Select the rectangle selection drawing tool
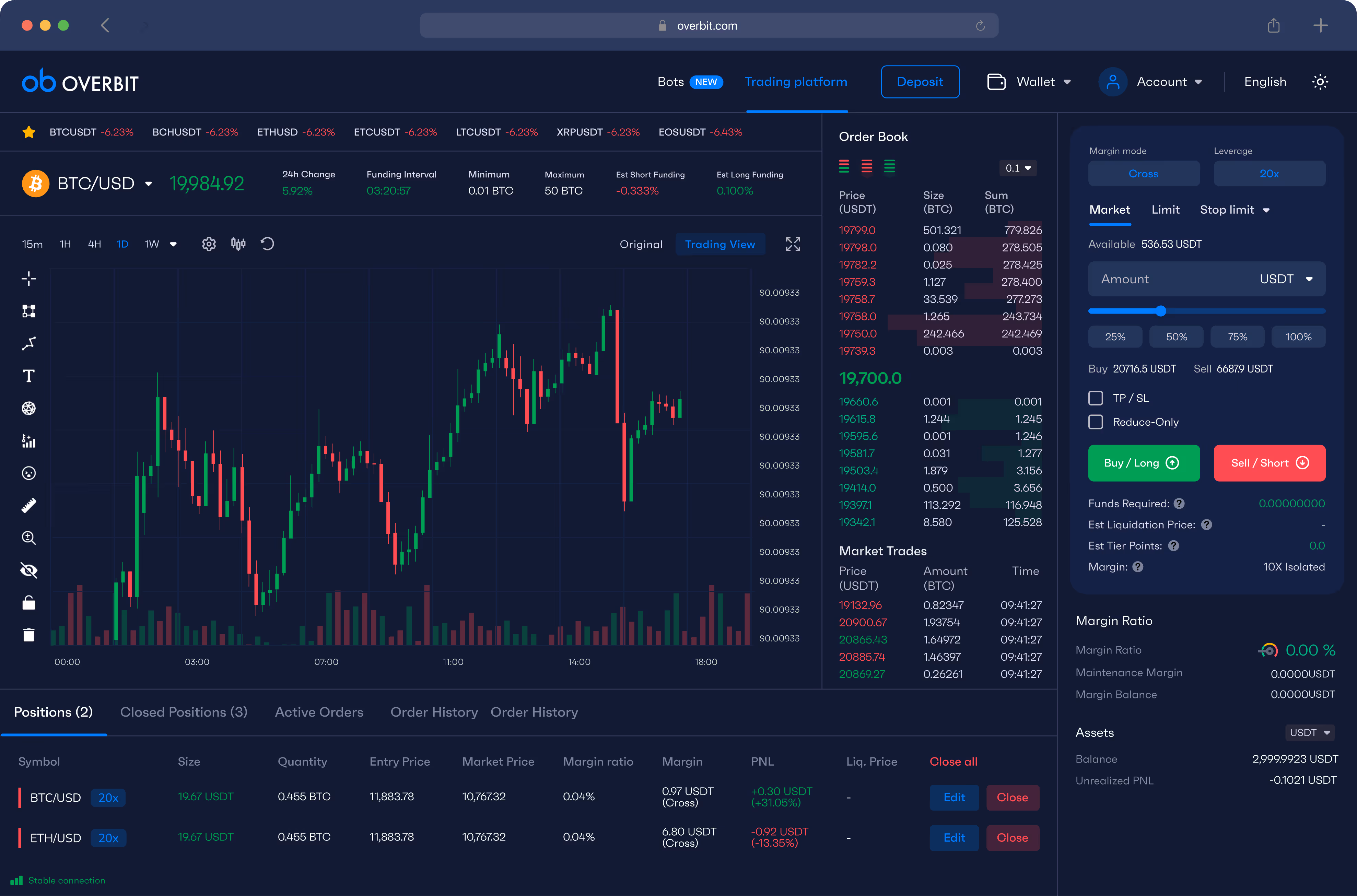Image resolution: width=1357 pixels, height=896 pixels. (x=28, y=311)
